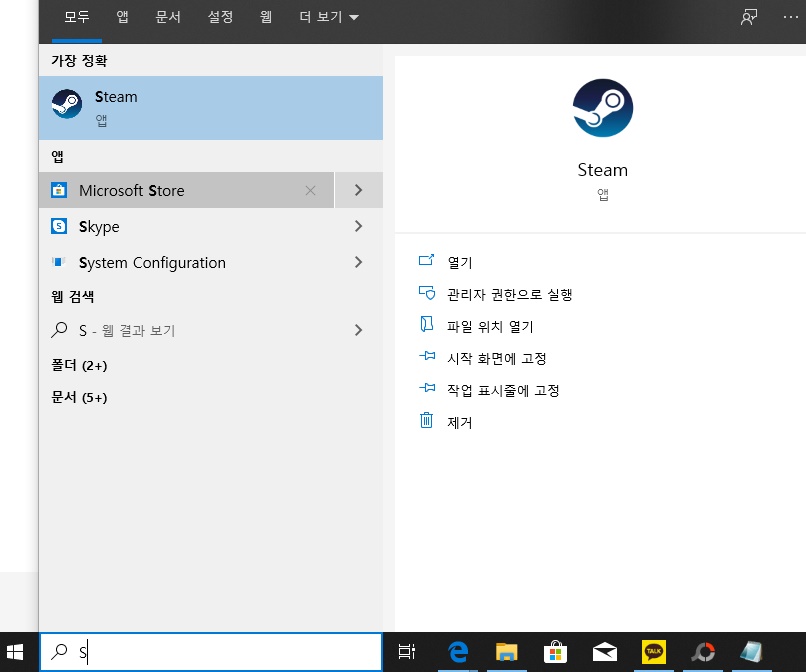This screenshot has width=806, height=672.
Task: Choose 파일 위치 열기 action
Action: coord(490,326)
